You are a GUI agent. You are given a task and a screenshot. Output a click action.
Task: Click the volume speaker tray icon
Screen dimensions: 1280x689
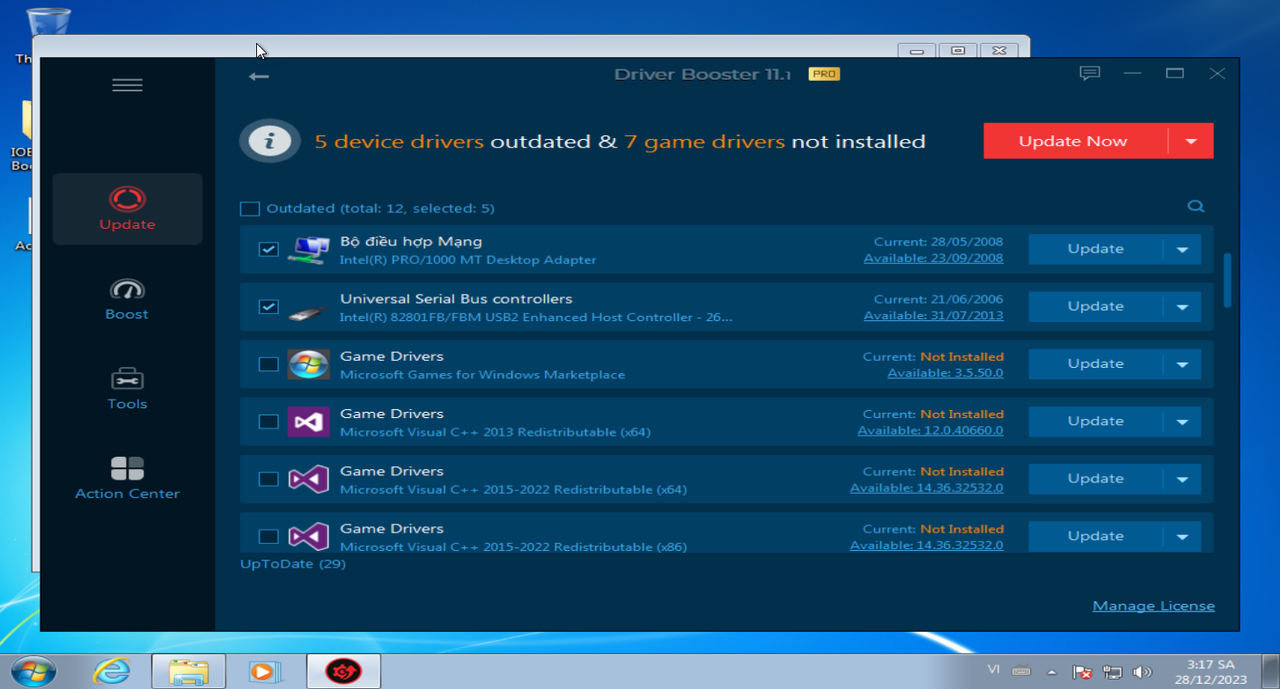point(1143,672)
